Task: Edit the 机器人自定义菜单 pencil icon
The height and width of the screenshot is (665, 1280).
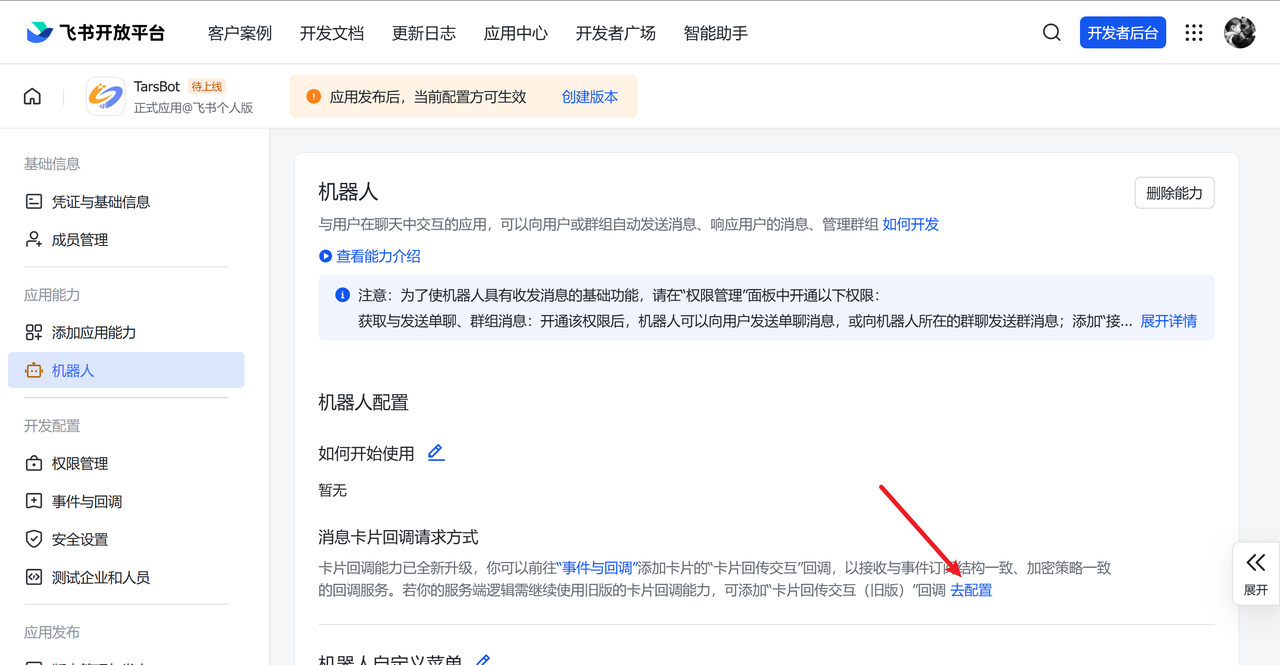Action: (x=483, y=660)
